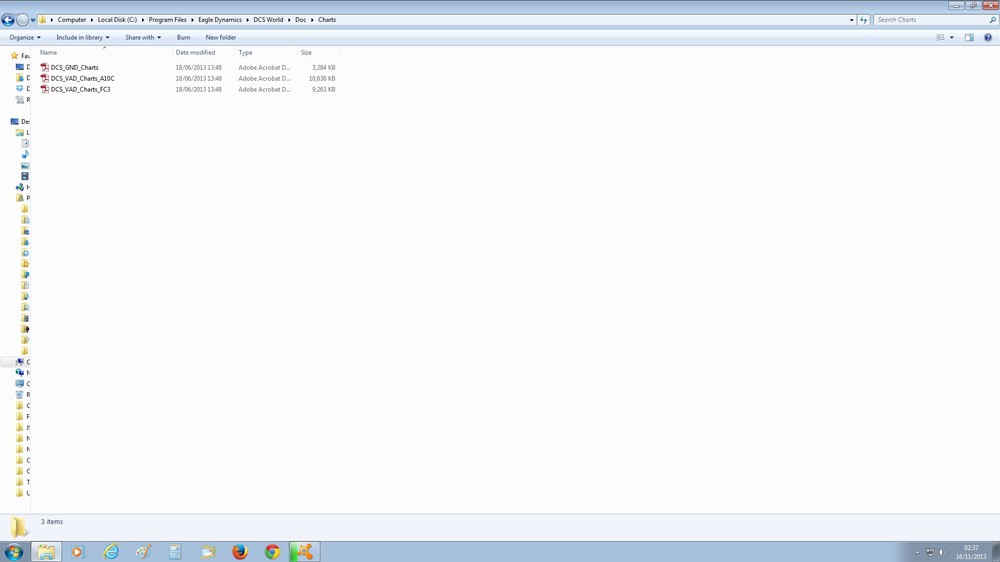Click the Dropbox icon under Favorites
The image size is (1000, 562).
20,89
